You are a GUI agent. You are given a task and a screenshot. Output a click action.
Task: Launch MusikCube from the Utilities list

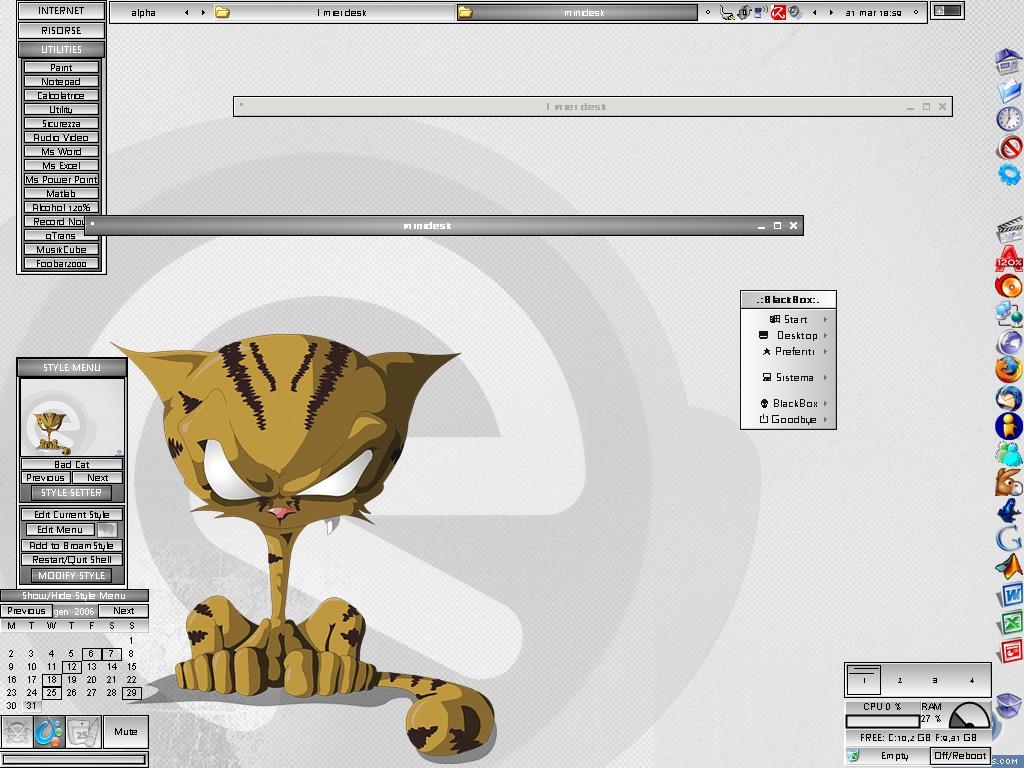pyautogui.click(x=61, y=249)
